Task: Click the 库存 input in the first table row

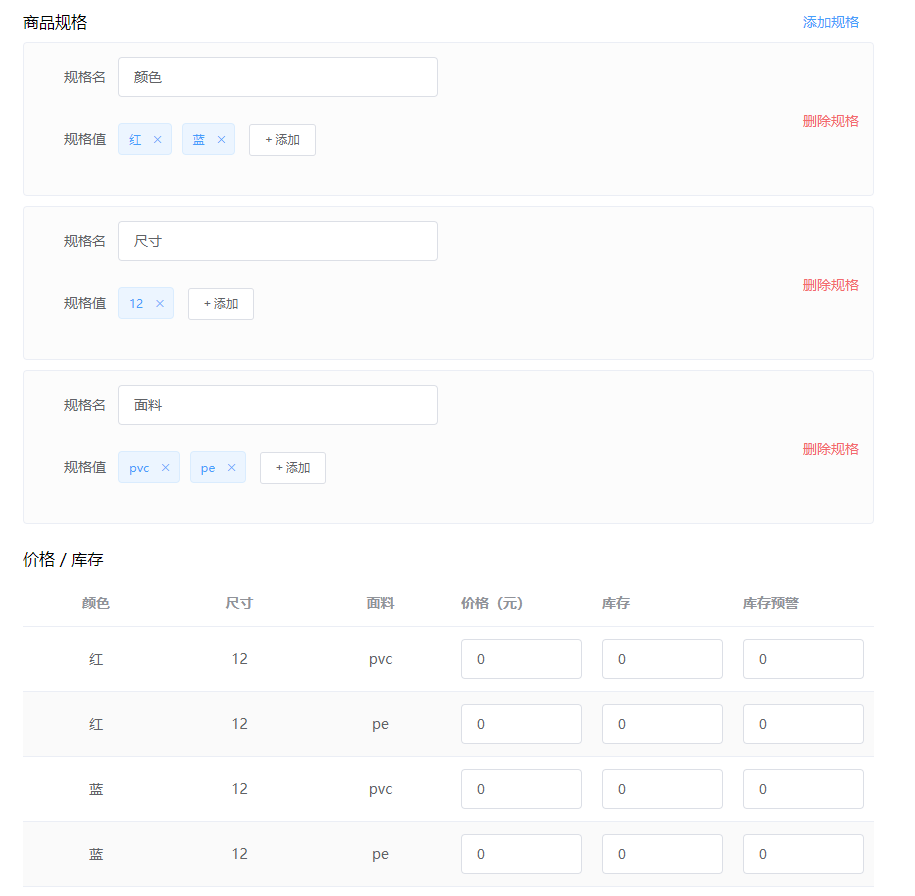Action: click(662, 659)
